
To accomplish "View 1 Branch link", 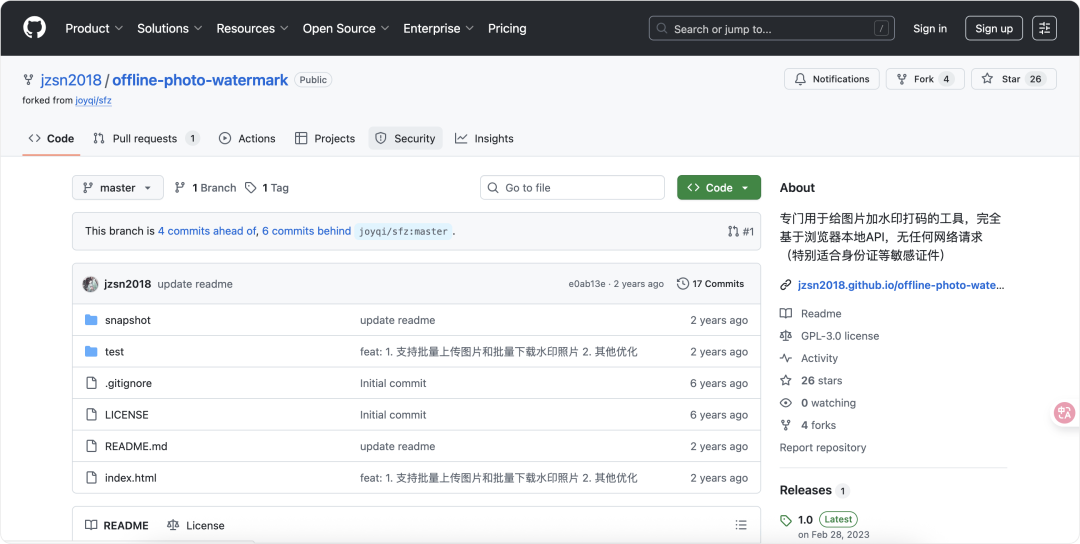I will point(205,187).
